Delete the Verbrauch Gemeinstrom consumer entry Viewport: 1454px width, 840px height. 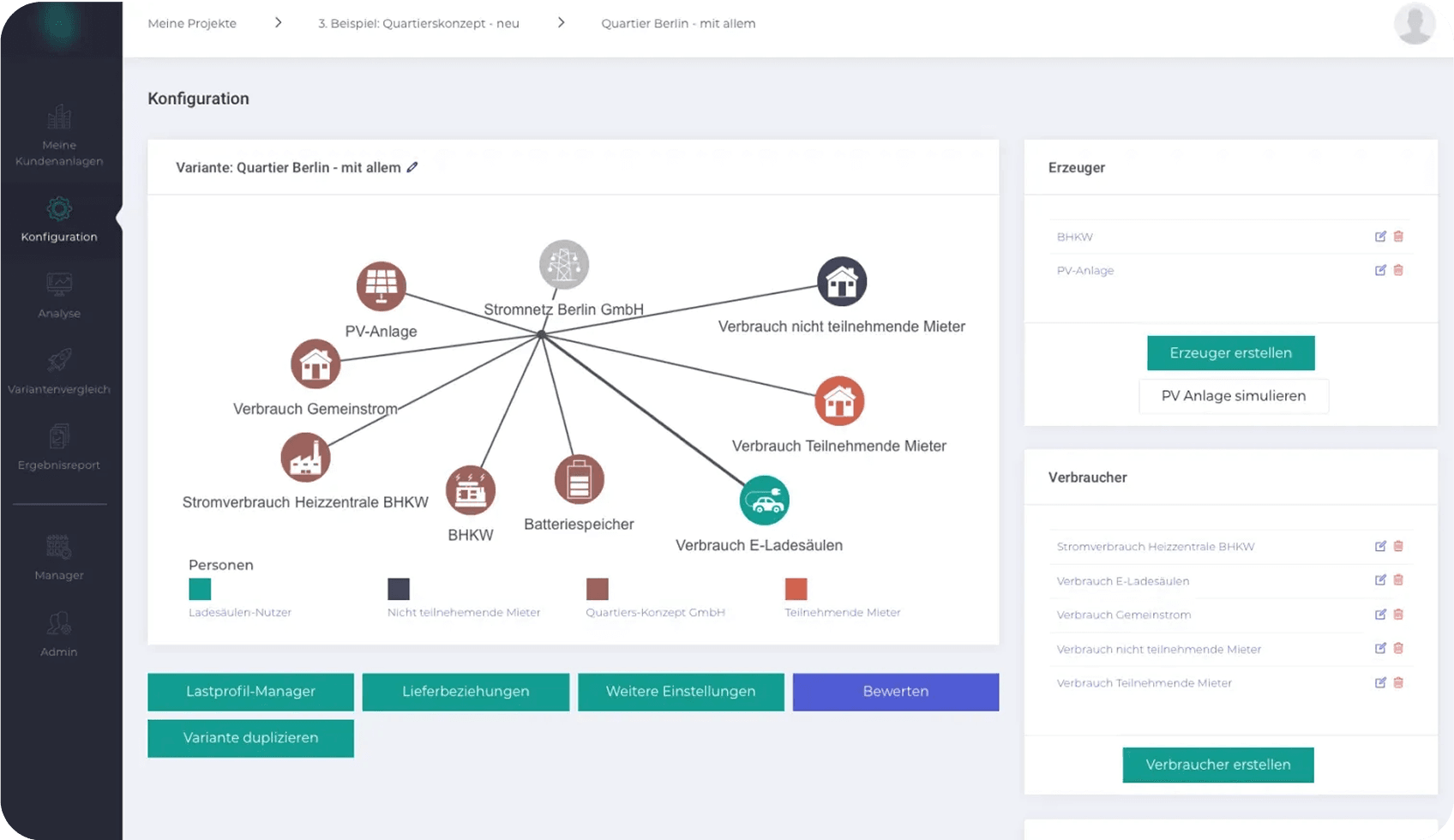pos(1398,615)
